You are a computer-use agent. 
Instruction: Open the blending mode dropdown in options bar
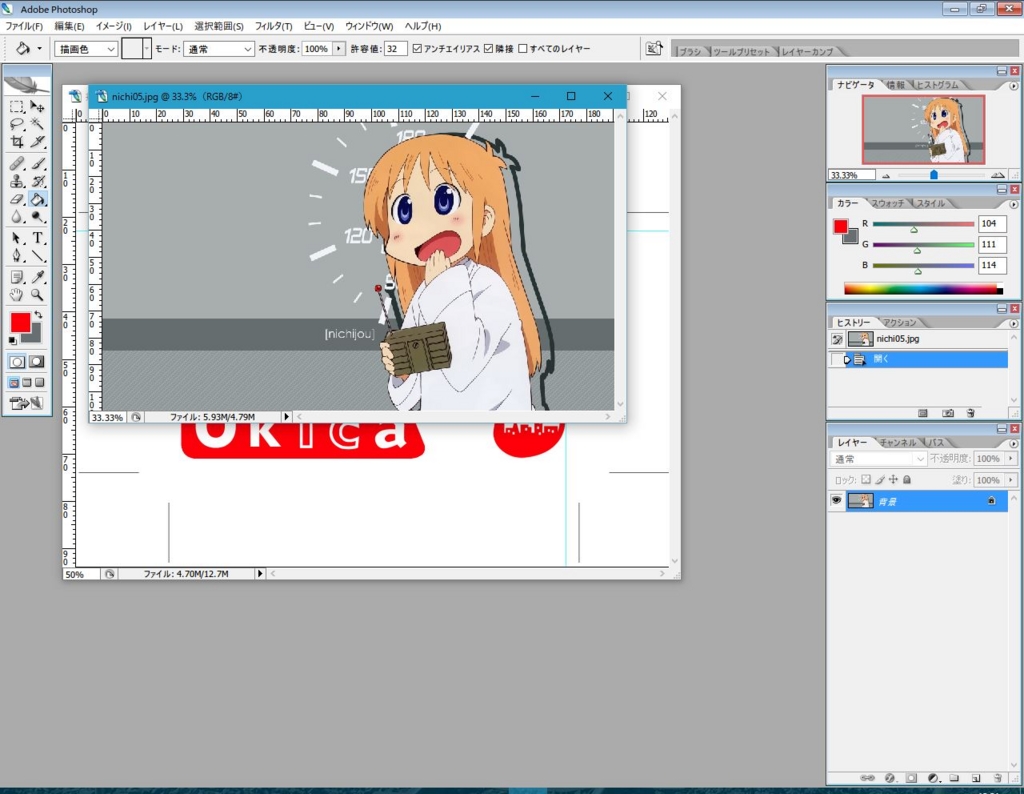pyautogui.click(x=219, y=49)
